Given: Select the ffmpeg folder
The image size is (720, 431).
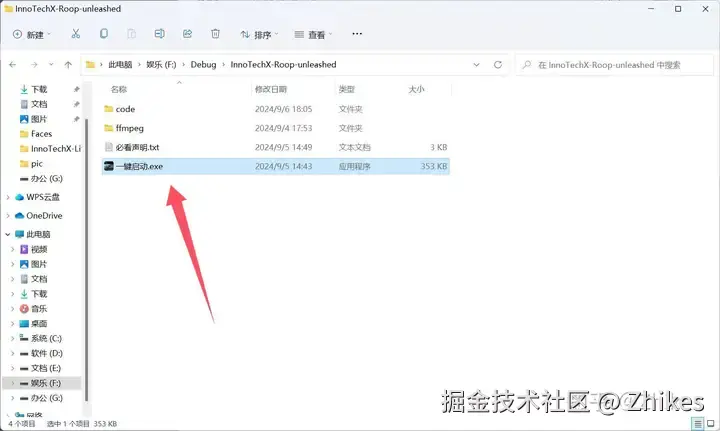Looking at the screenshot, I should pyautogui.click(x=276, y=128).
